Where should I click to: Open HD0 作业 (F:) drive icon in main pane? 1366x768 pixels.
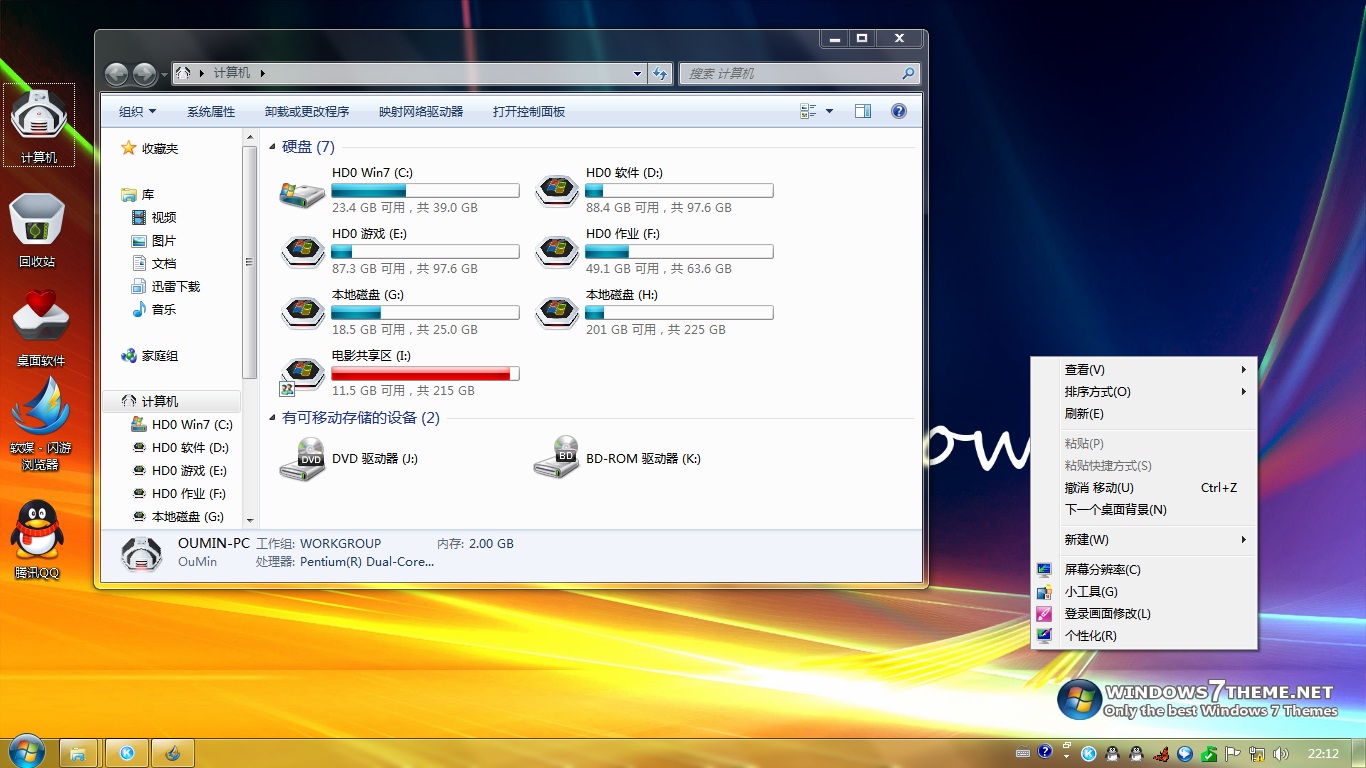[556, 252]
